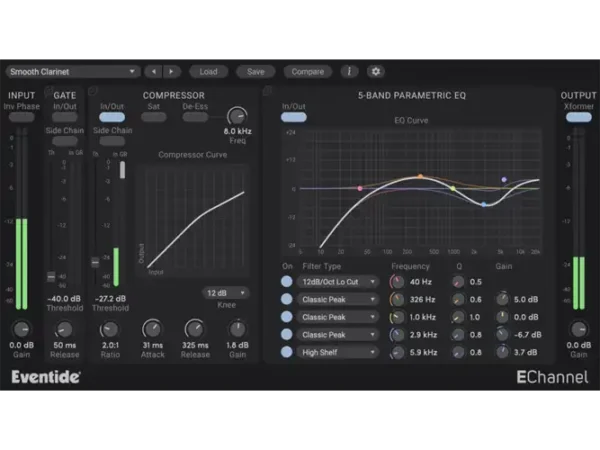This screenshot has height=450, width=600.
Task: Click the compressor gain reduction meter bar
Action: coord(122,170)
